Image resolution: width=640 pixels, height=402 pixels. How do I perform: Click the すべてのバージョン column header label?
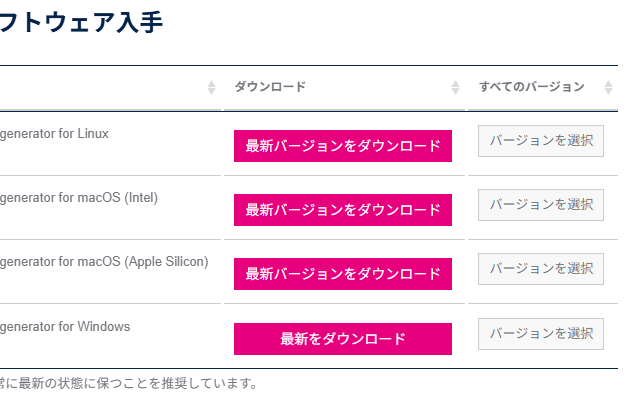(x=531, y=88)
